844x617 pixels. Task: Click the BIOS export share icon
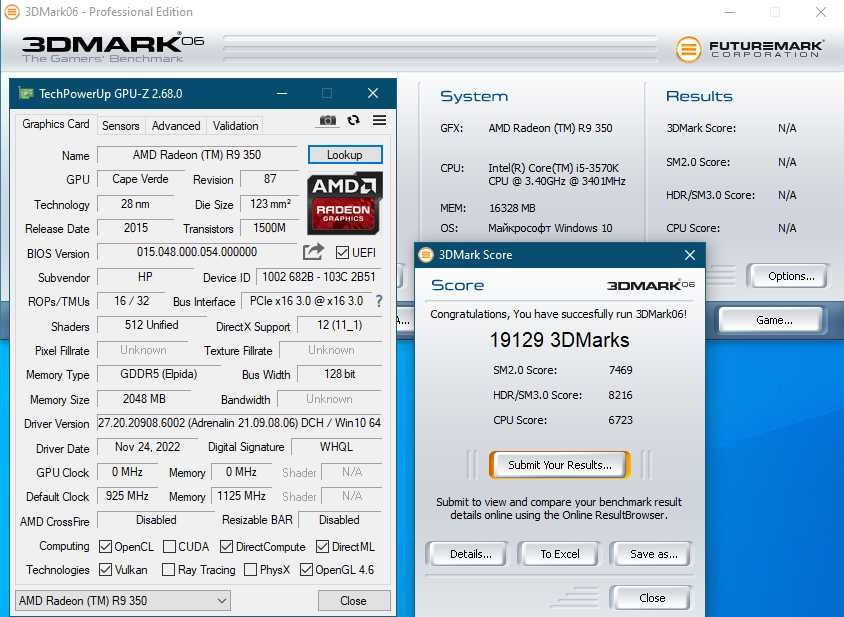(x=313, y=252)
